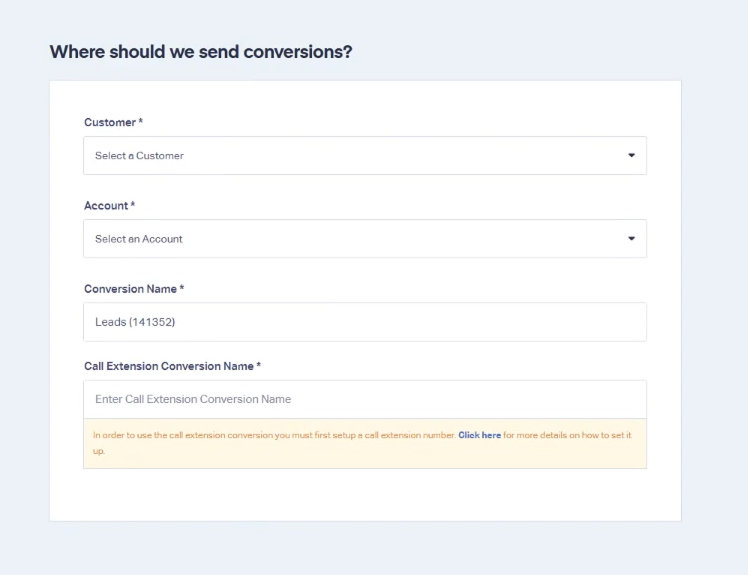The height and width of the screenshot is (575, 748).
Task: Click the required asterisk next to Customer
Action: [x=141, y=121]
